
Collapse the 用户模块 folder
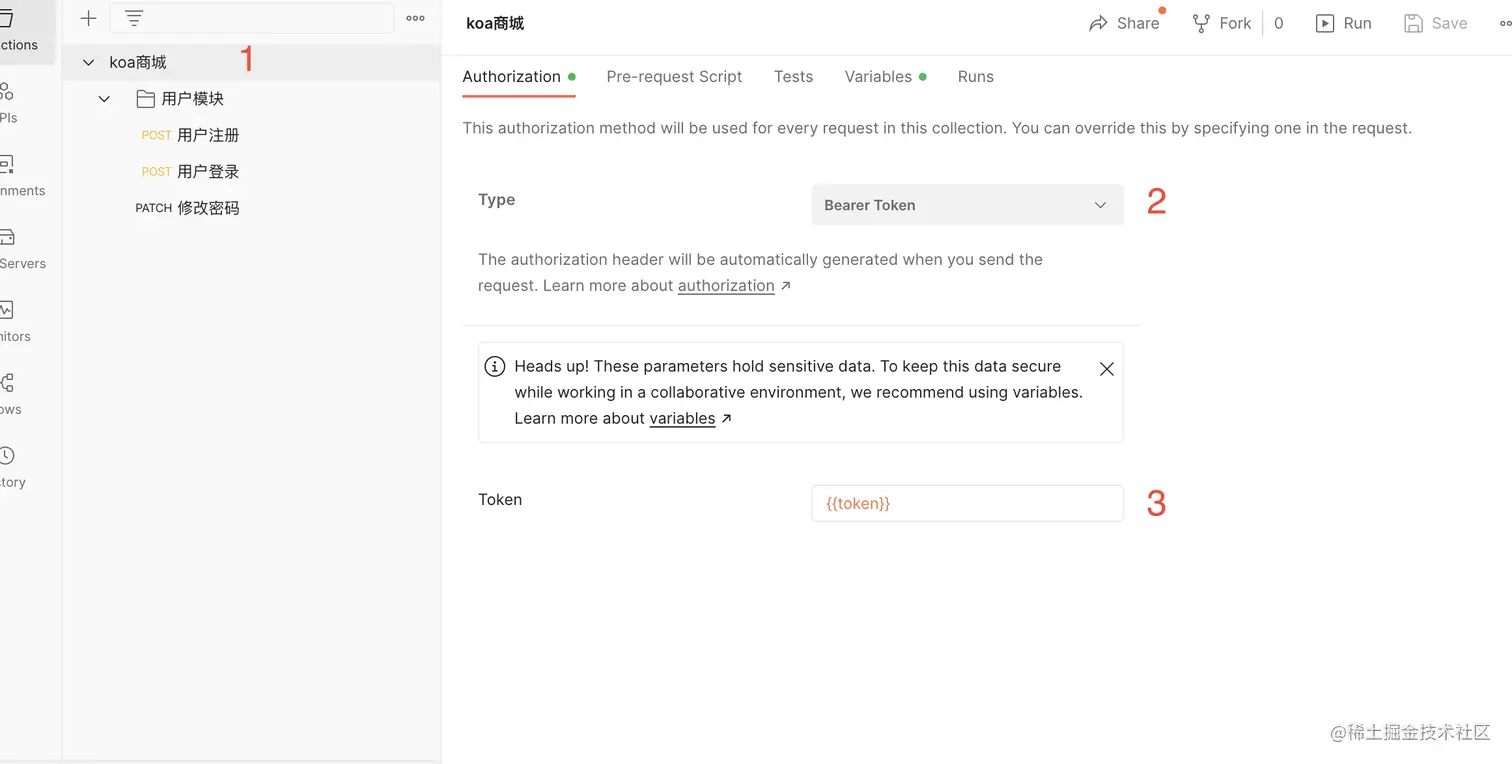104,99
